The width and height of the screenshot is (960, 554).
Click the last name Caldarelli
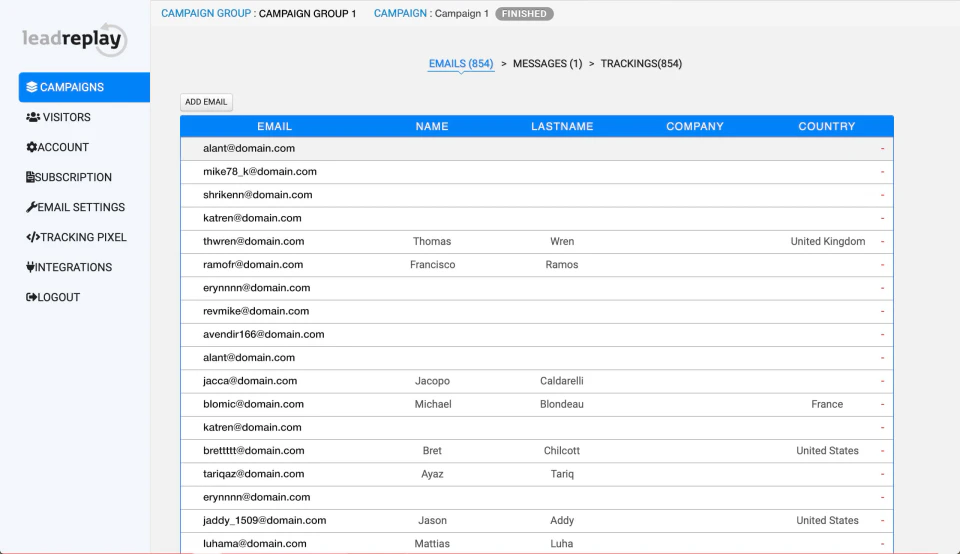pos(562,381)
